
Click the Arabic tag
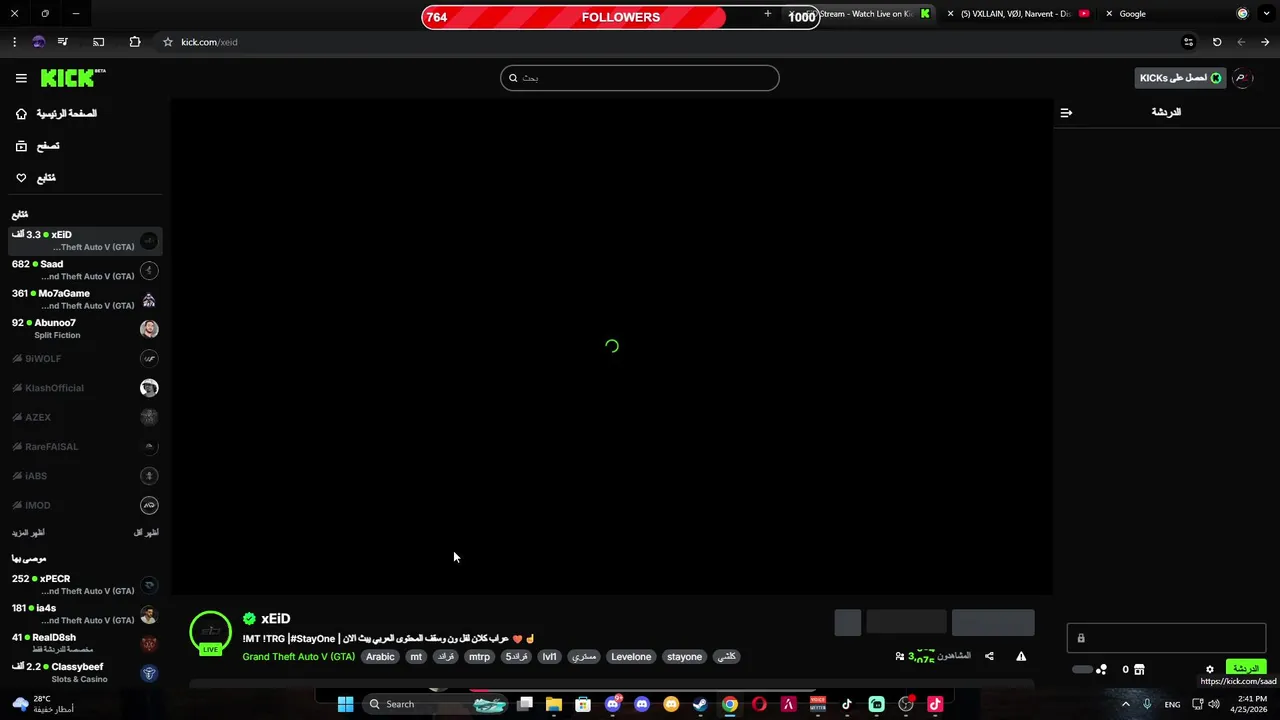click(380, 657)
